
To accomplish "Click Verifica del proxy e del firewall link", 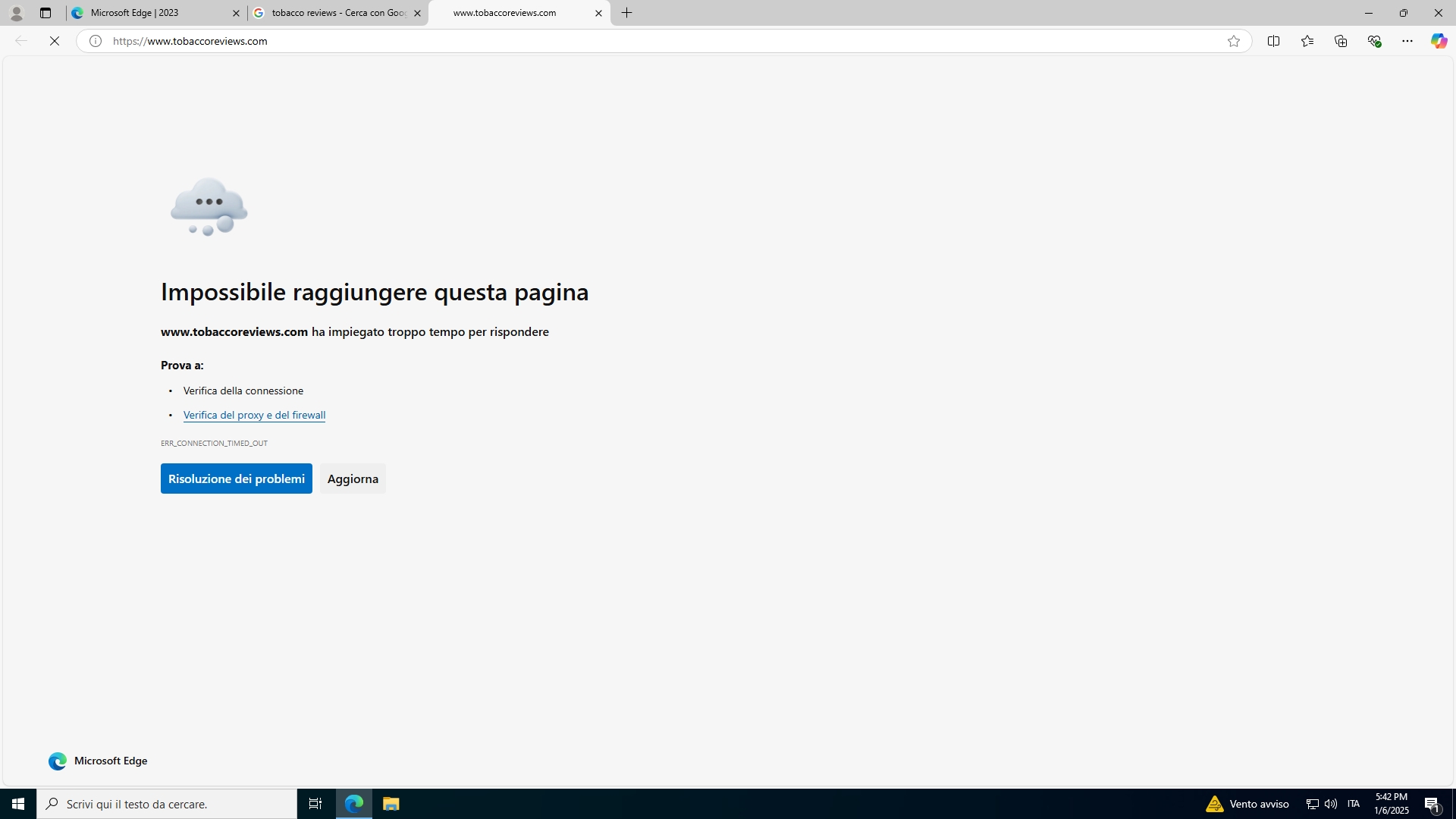I will (x=254, y=415).
